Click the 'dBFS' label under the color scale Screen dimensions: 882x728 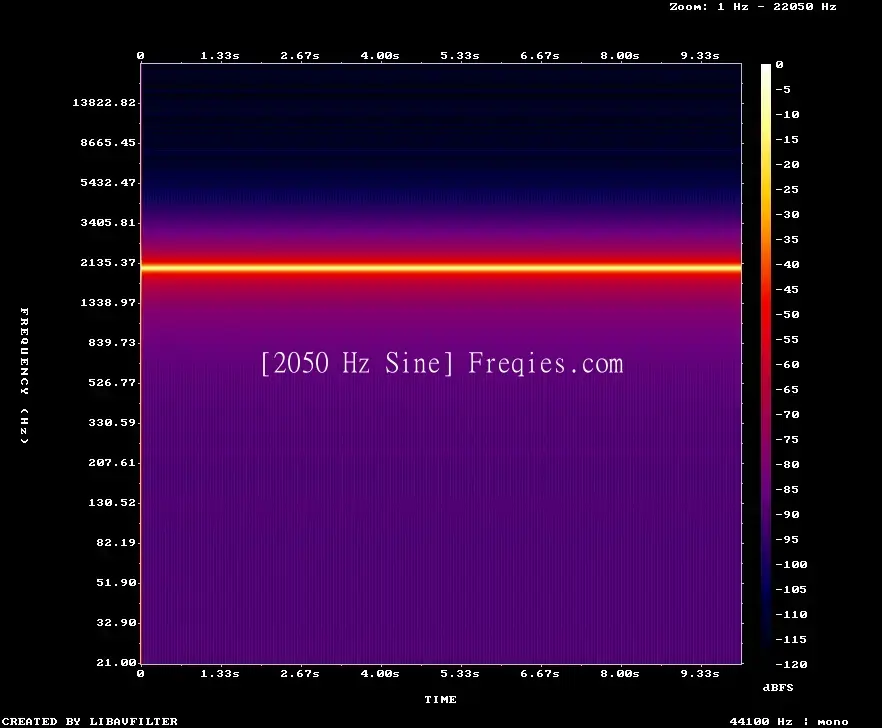(778, 687)
